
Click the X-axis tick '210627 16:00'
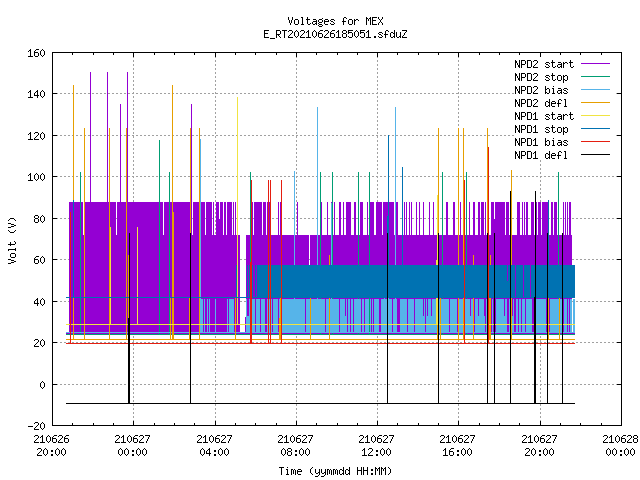458,446
